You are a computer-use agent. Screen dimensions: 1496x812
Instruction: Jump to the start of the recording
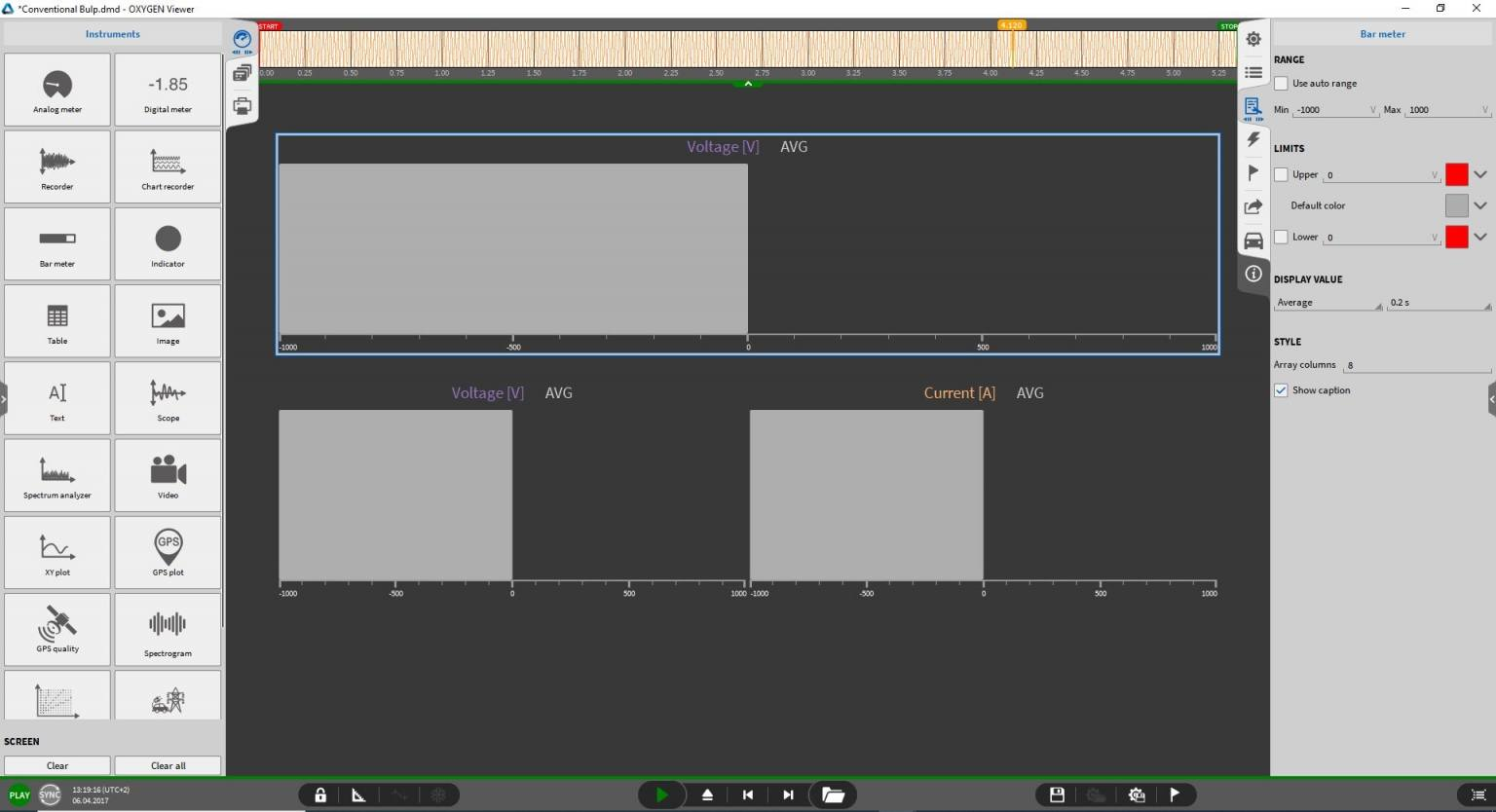pos(748,794)
